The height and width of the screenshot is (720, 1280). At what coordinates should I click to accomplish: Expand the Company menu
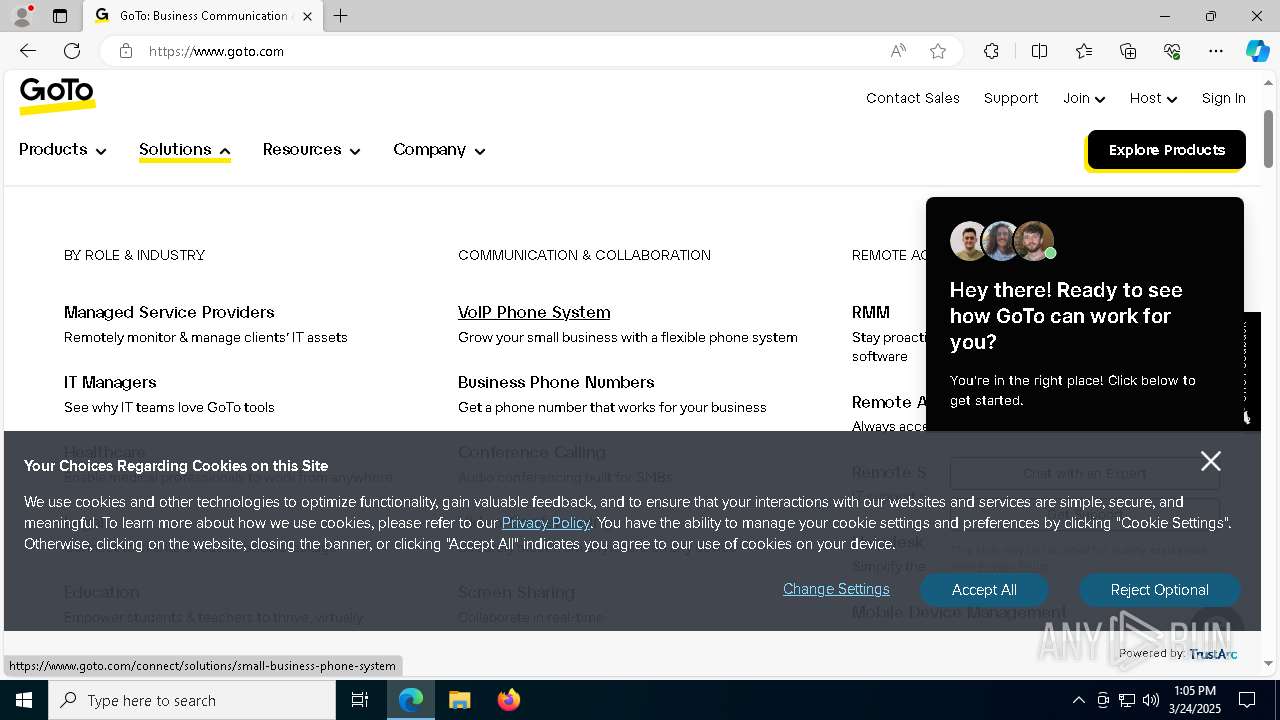point(439,150)
